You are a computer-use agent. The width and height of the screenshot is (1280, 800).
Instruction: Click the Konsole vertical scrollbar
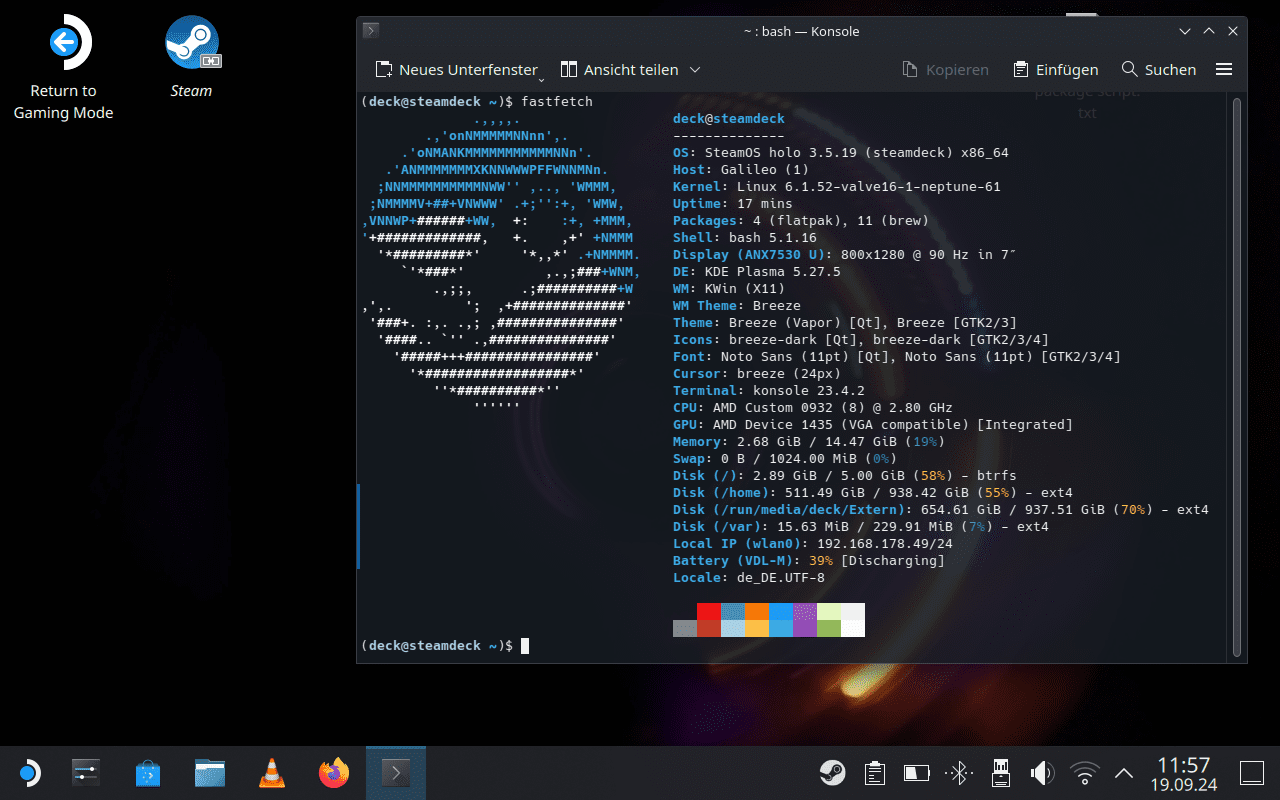pyautogui.click(x=1237, y=375)
